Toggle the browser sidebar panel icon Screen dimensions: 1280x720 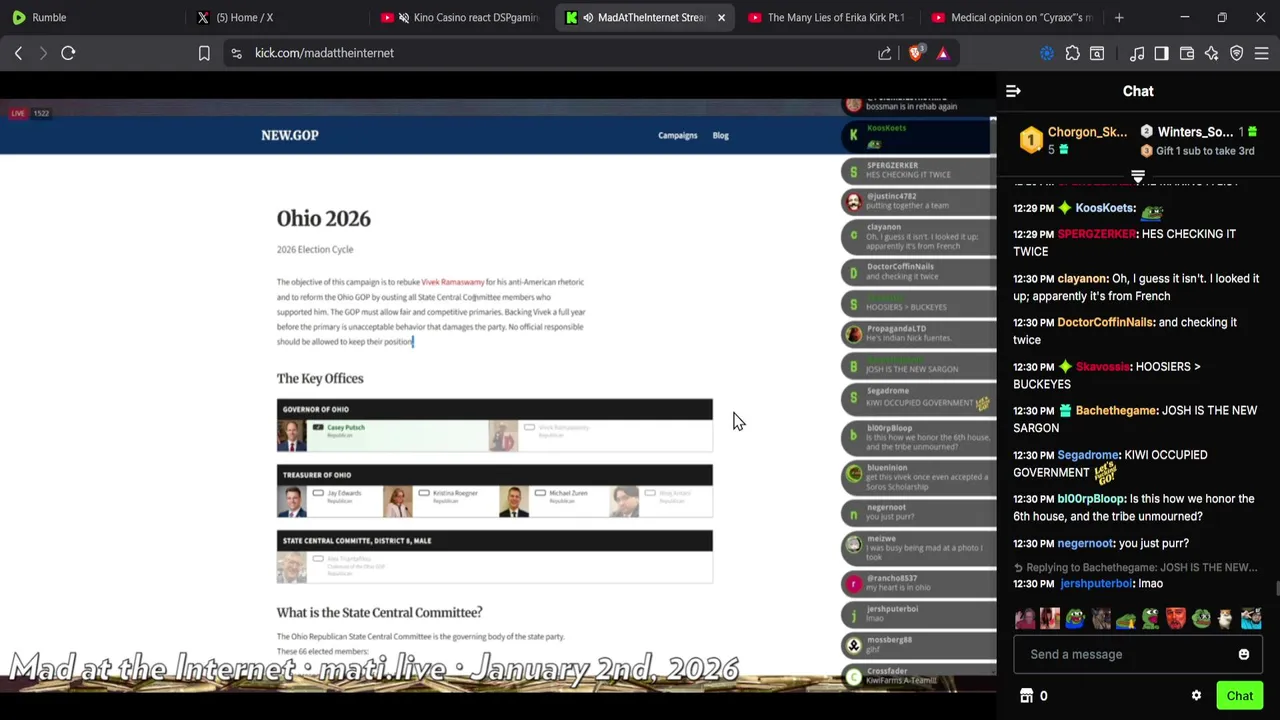click(1161, 53)
